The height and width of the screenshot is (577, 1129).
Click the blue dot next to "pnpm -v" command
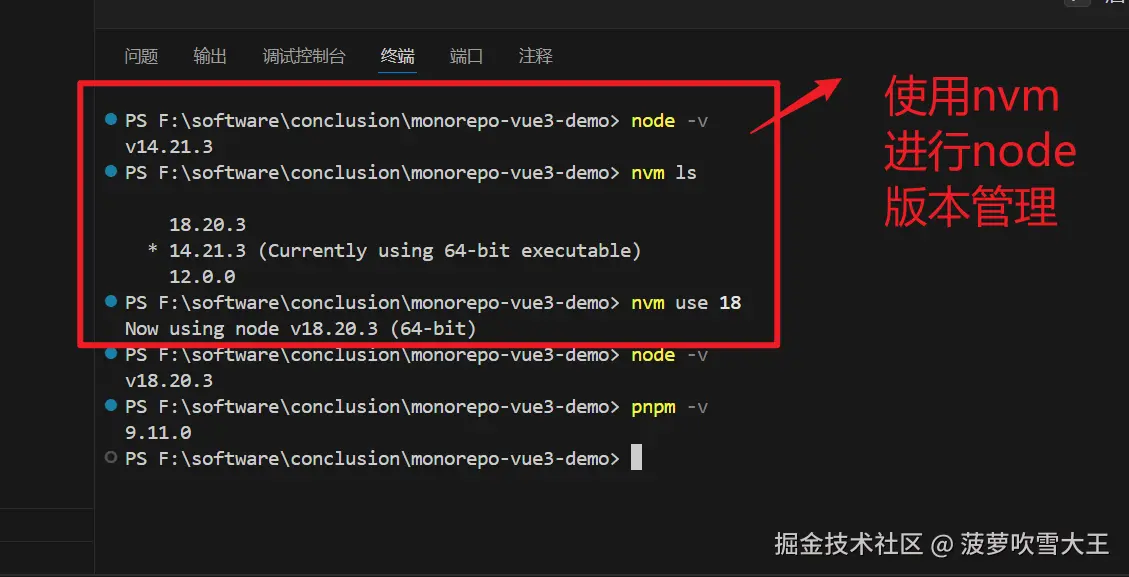point(109,406)
